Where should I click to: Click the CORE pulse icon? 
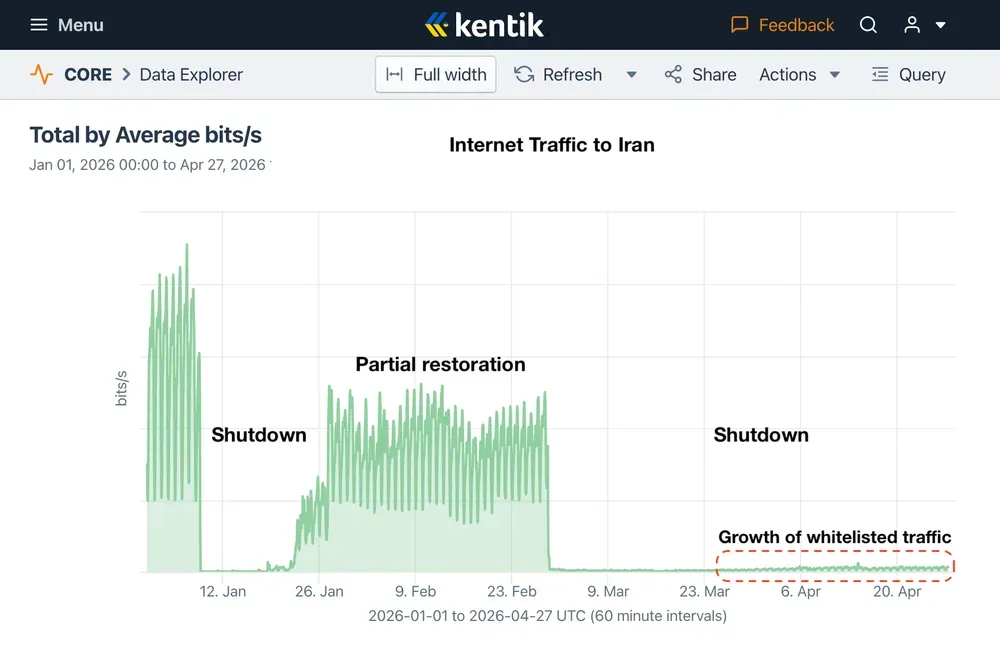pos(41,75)
